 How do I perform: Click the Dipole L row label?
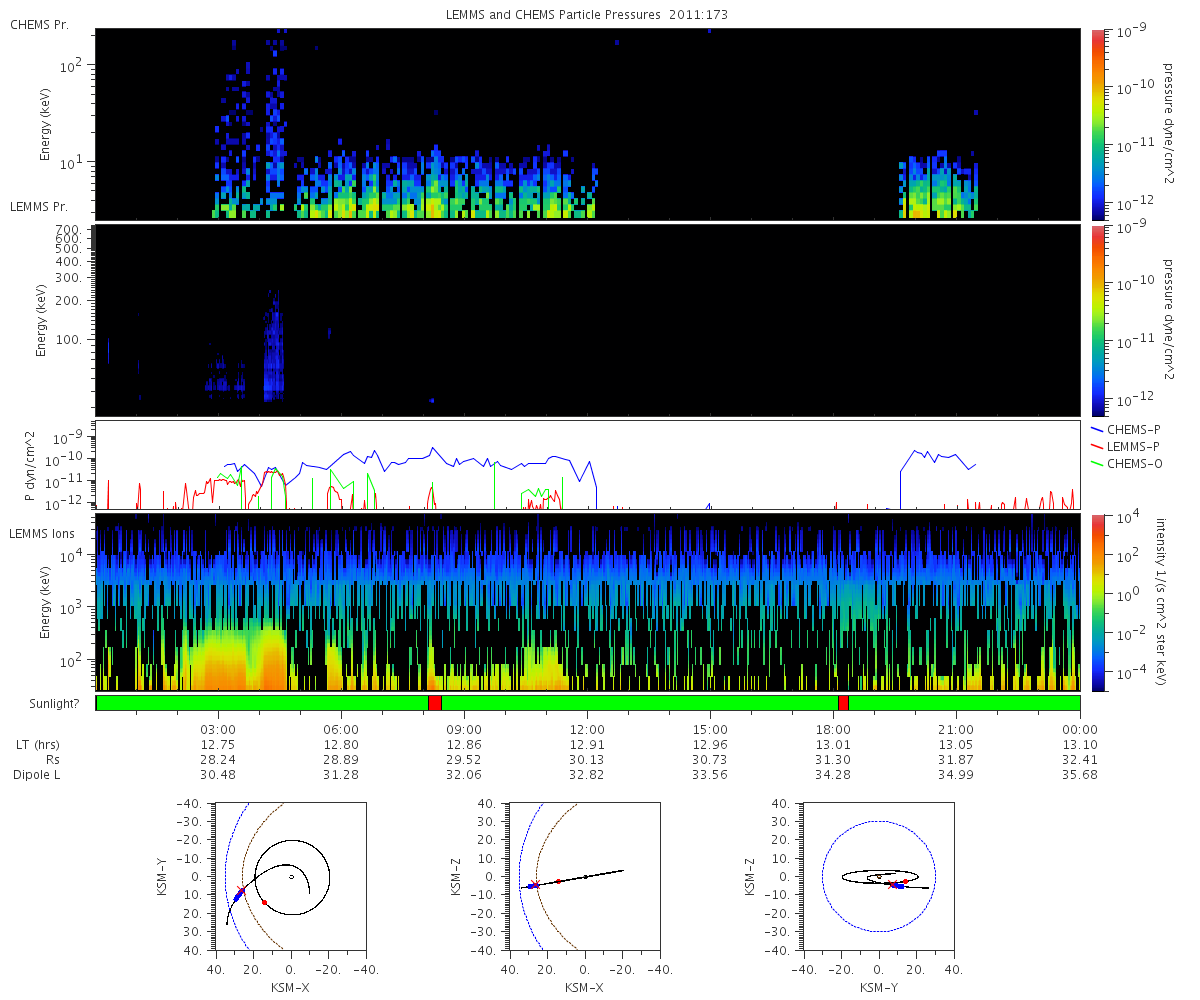(38, 775)
